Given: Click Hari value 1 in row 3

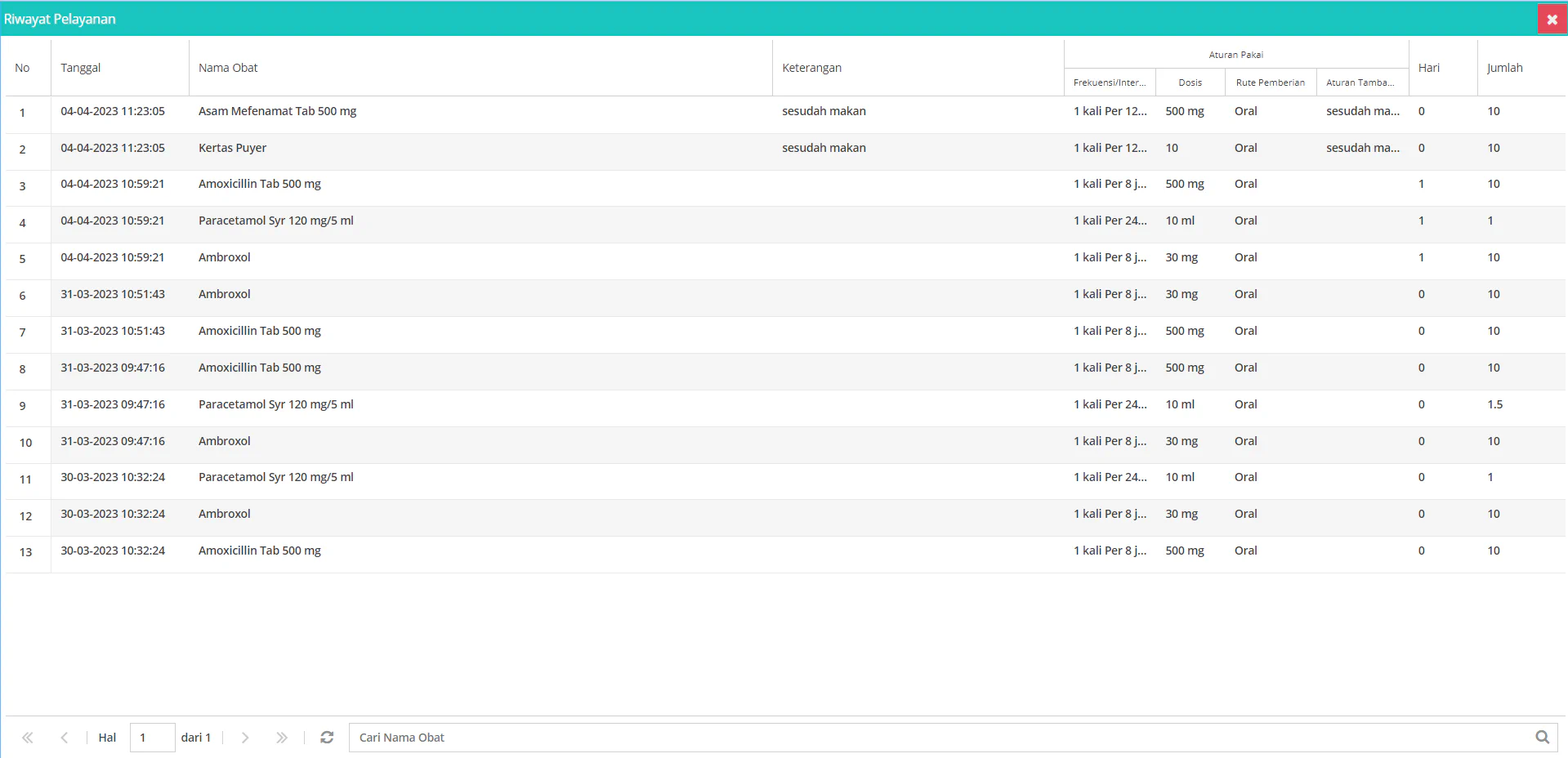Looking at the screenshot, I should click(x=1422, y=184).
